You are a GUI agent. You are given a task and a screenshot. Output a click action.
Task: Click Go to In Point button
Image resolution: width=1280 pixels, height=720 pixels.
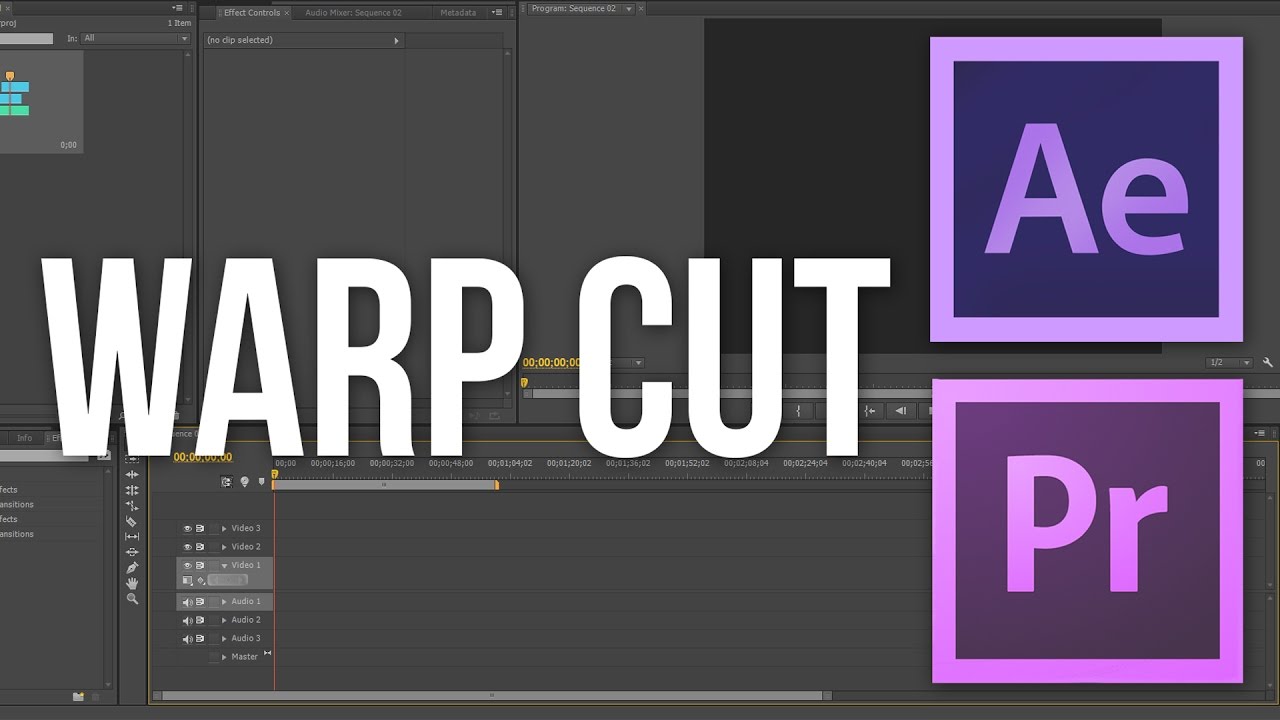(x=871, y=410)
